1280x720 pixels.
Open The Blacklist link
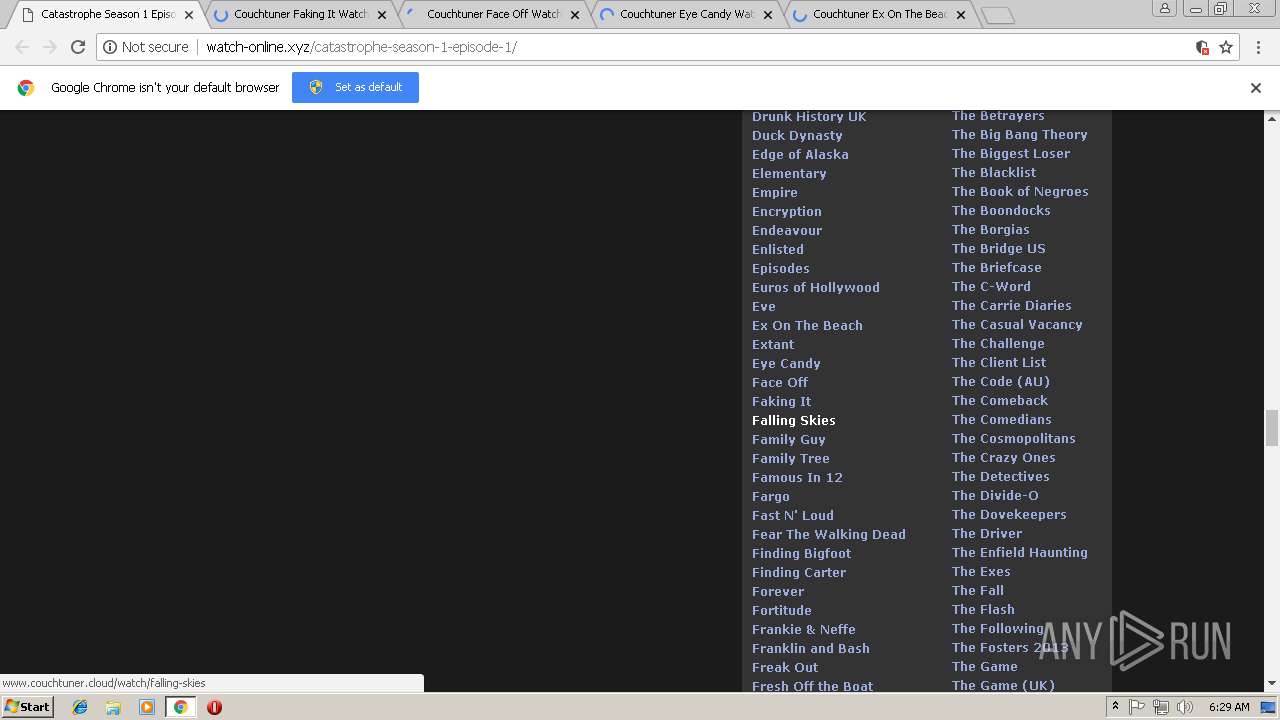[994, 172]
